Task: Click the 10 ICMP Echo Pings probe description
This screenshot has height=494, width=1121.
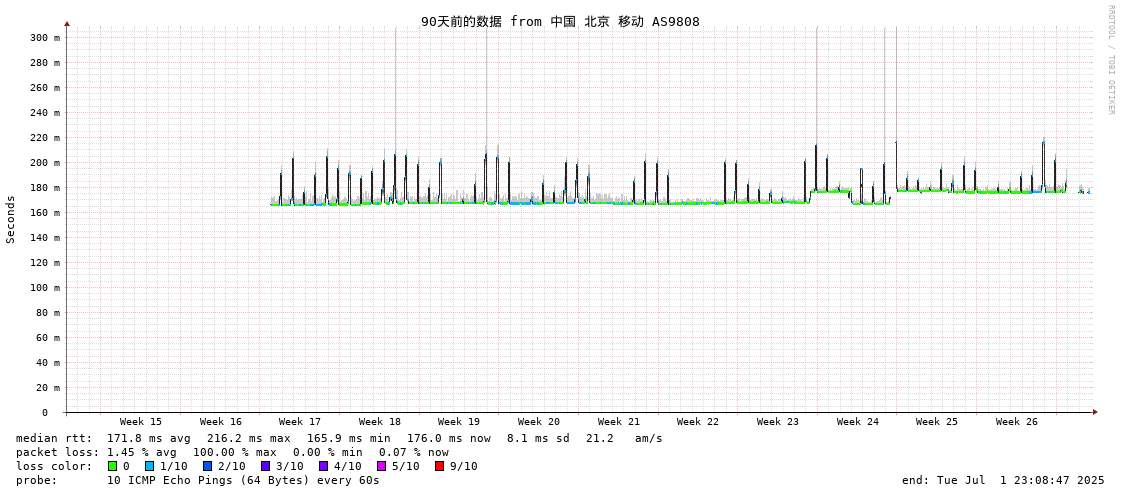Action: pyautogui.click(x=243, y=480)
